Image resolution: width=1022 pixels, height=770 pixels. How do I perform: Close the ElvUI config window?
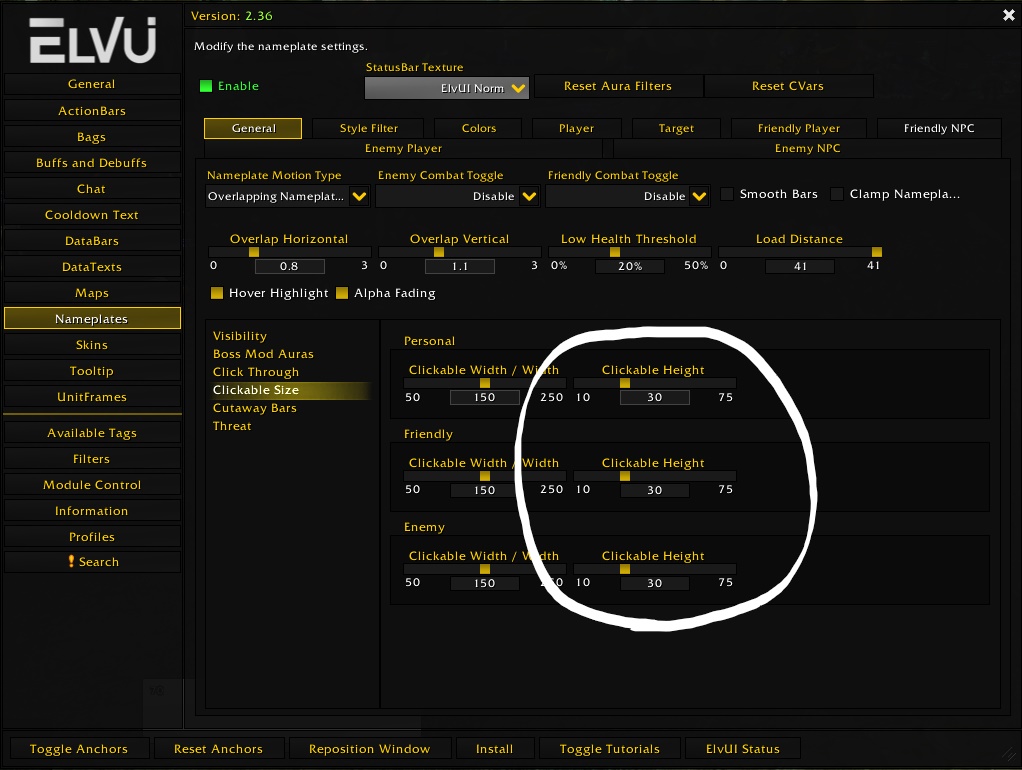(1008, 15)
